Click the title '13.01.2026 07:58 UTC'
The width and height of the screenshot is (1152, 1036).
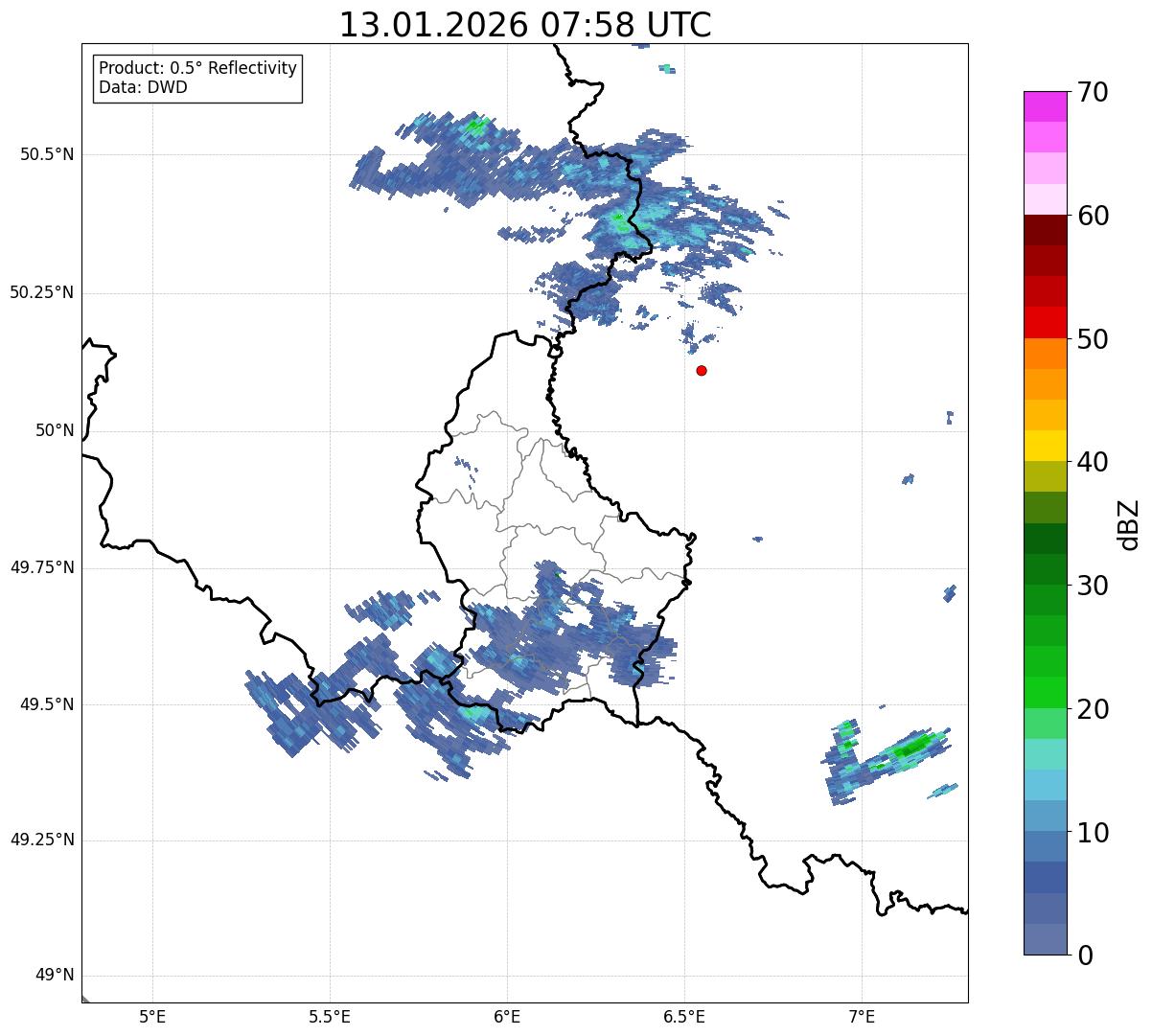[525, 25]
